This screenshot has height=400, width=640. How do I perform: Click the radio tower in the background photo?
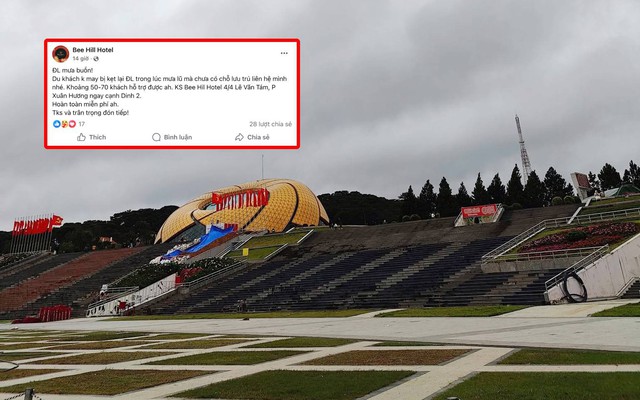(x=523, y=148)
